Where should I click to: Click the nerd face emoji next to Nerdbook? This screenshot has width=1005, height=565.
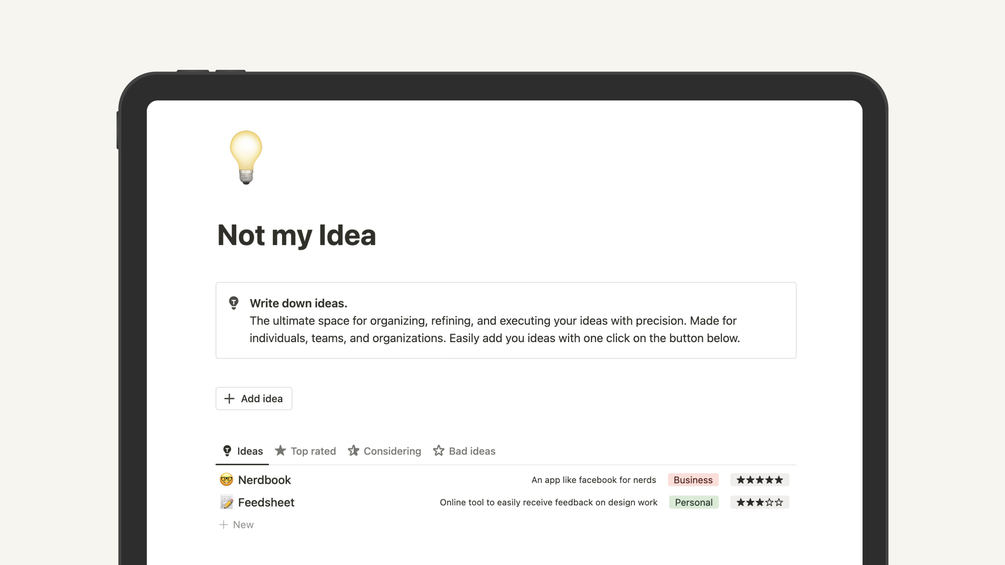tap(226, 480)
